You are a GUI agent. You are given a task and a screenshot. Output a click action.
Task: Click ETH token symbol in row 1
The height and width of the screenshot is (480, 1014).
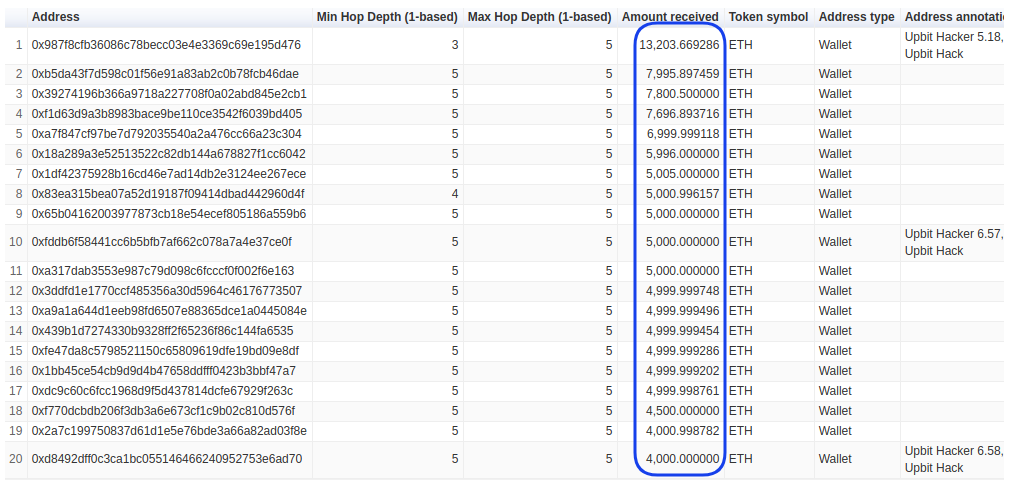(x=740, y=45)
